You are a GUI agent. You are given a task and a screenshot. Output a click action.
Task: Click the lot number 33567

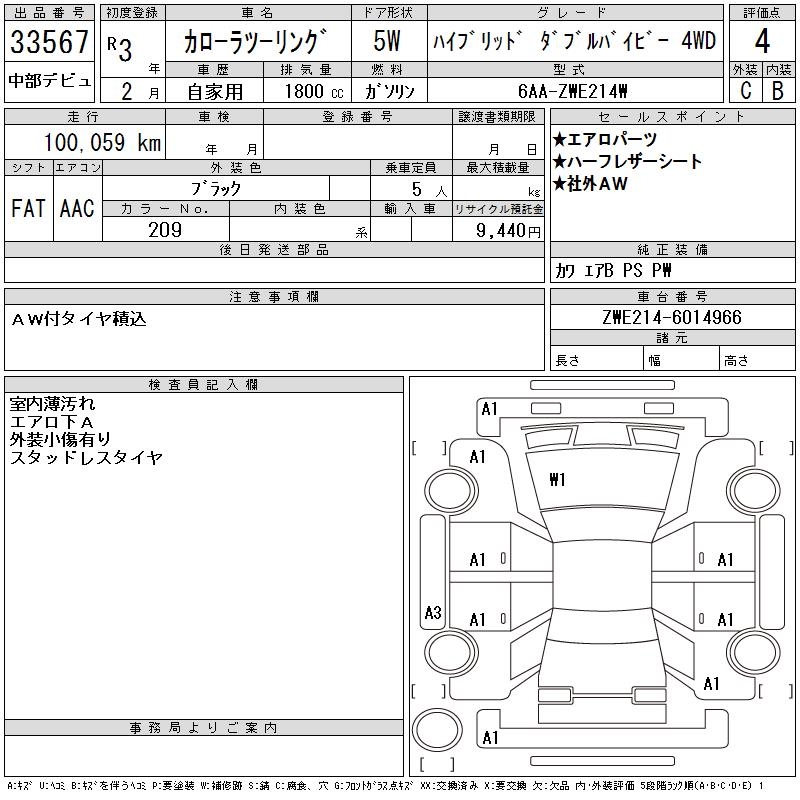[49, 42]
